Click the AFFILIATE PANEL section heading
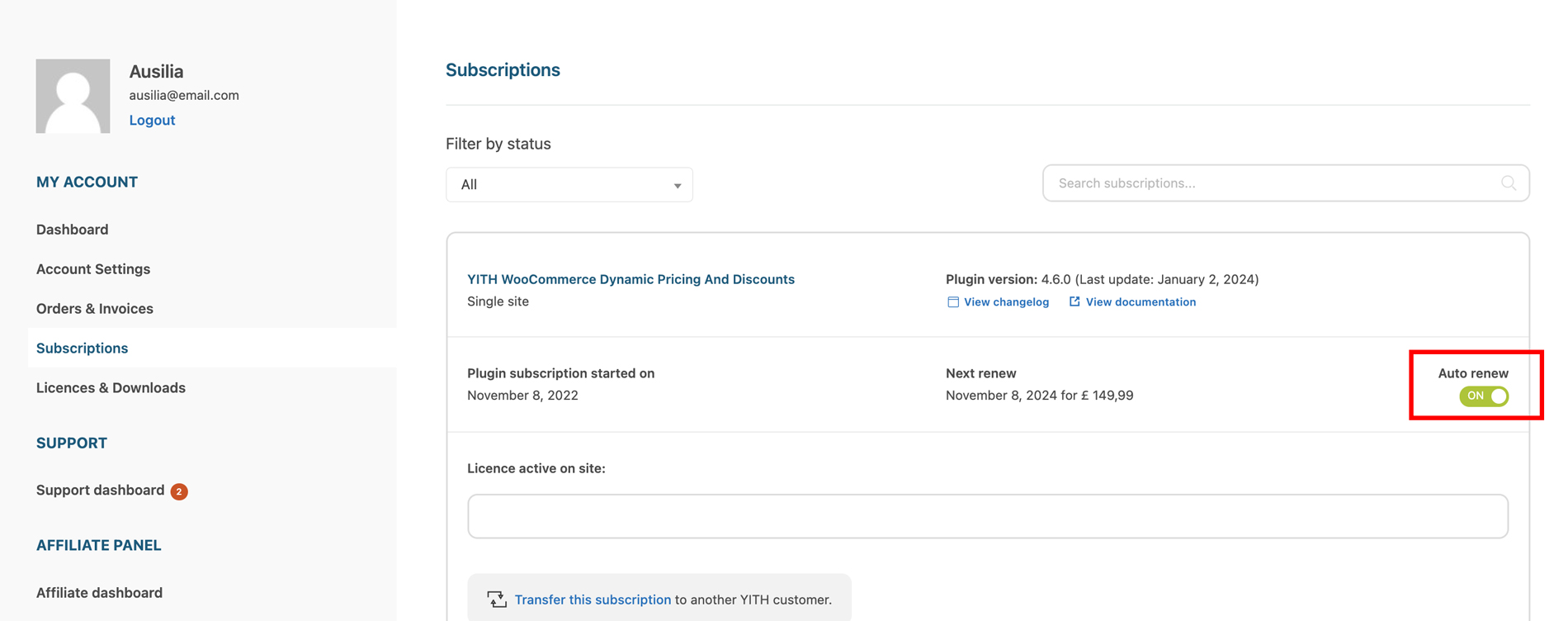Screen dimensions: 1568x621 tap(99, 546)
